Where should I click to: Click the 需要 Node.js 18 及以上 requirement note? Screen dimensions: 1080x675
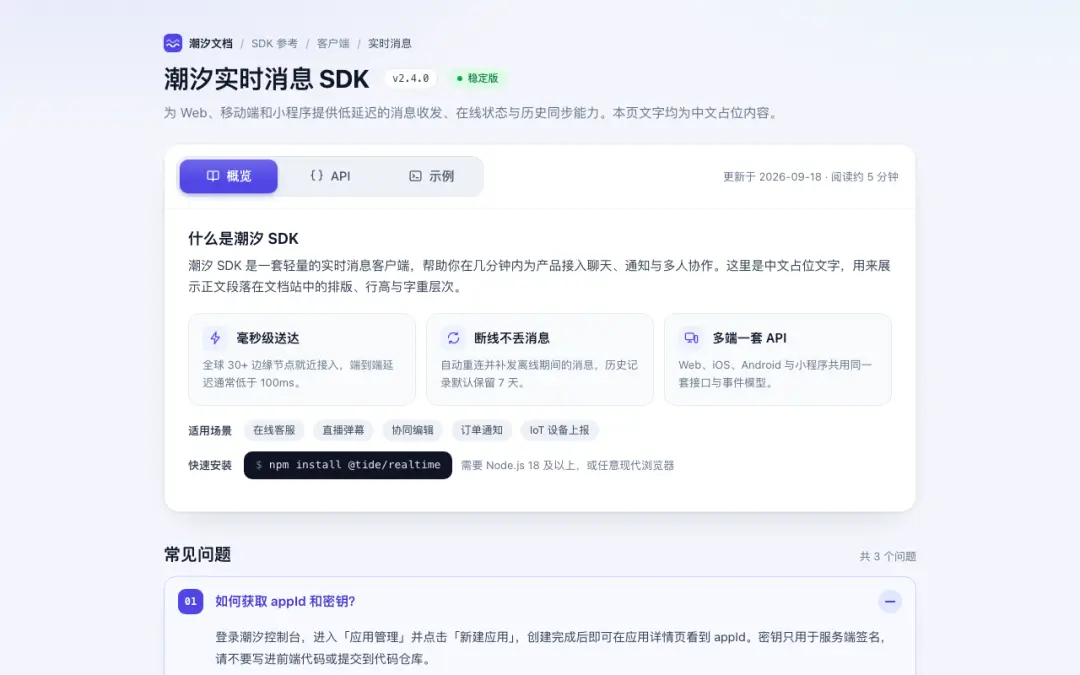[x=568, y=466]
